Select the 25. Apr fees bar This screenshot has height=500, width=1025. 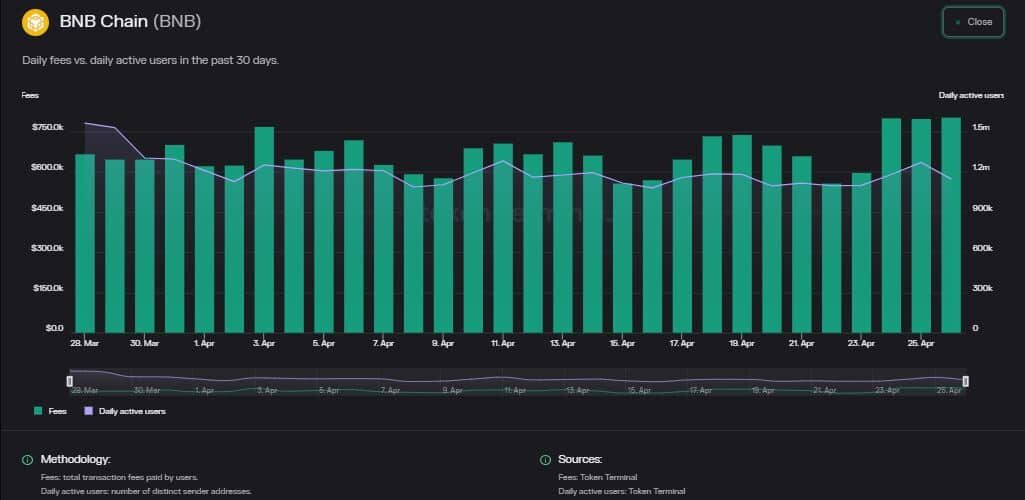921,225
